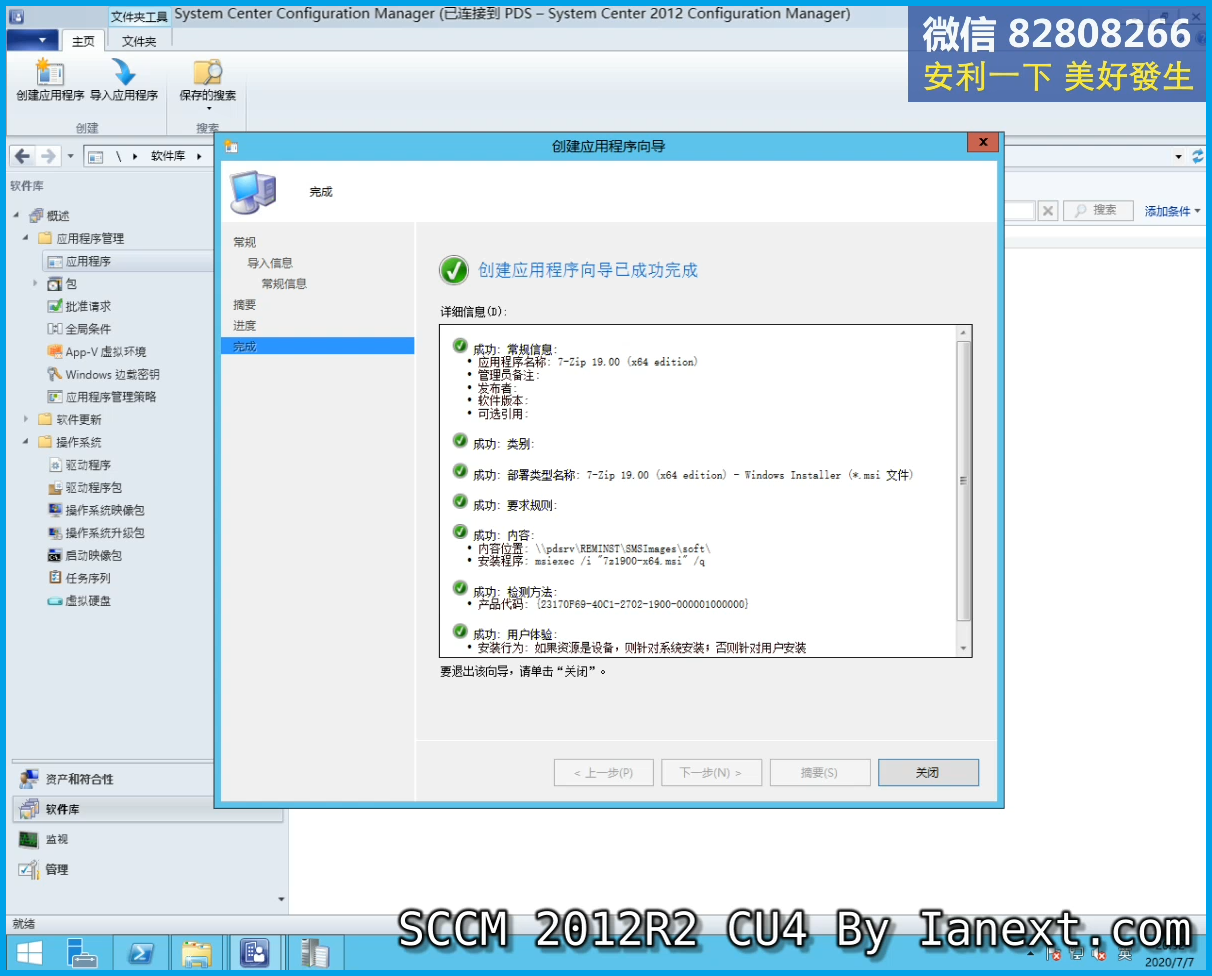Expand the 软件更新 tree node
Viewport: 1212px width, 976px height.
[x=26, y=419]
